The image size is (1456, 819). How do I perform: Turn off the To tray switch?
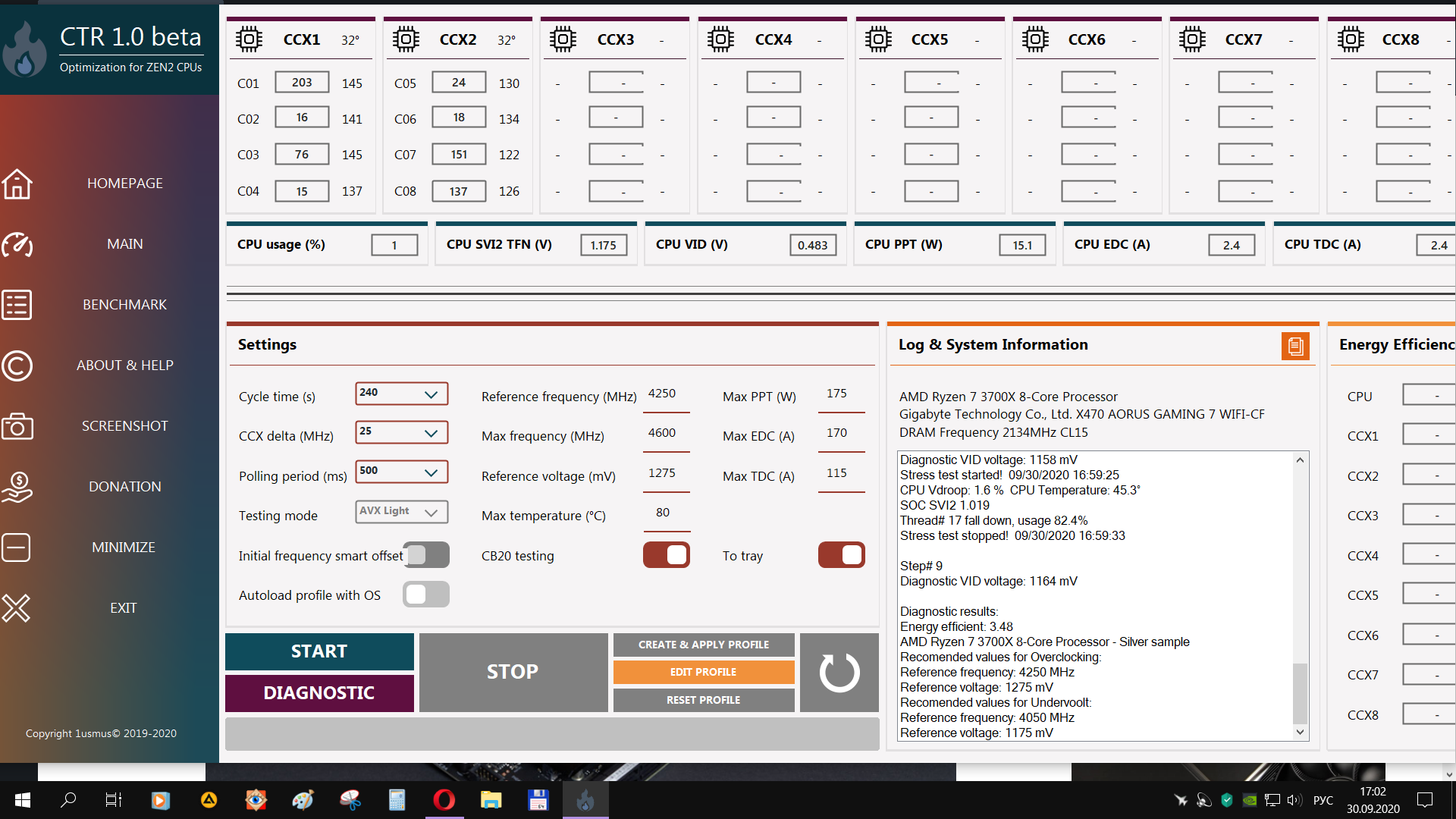tap(842, 555)
